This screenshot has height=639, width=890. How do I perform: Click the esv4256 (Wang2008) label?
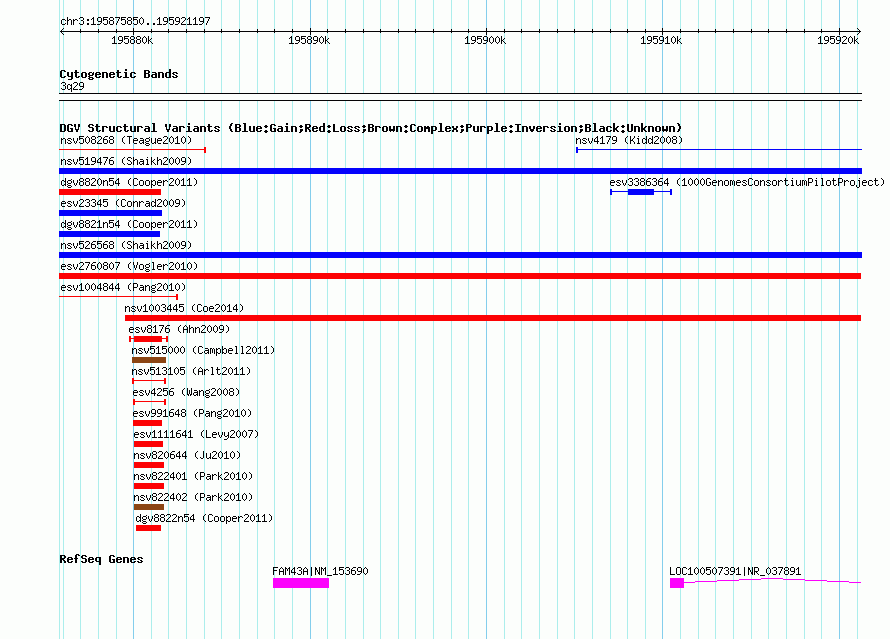click(x=186, y=392)
